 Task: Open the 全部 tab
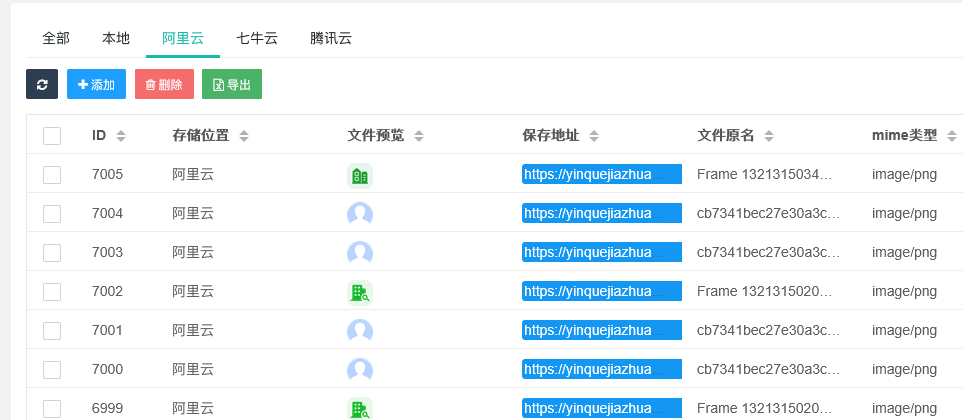pos(56,39)
